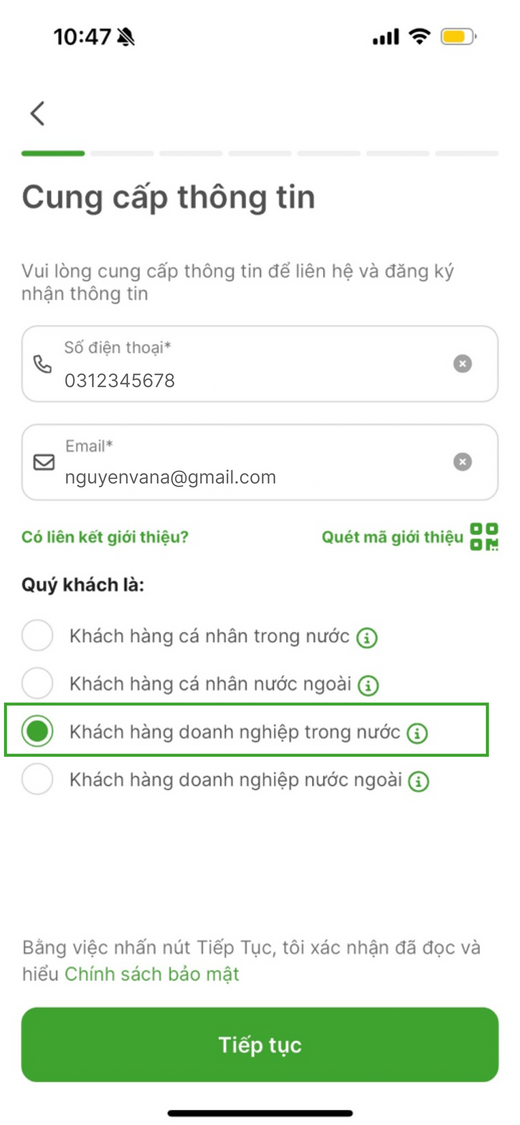This screenshot has width=520, height=1125.
Task: Select Khách hàng cá nhân trong nước radio
Action: 37,636
